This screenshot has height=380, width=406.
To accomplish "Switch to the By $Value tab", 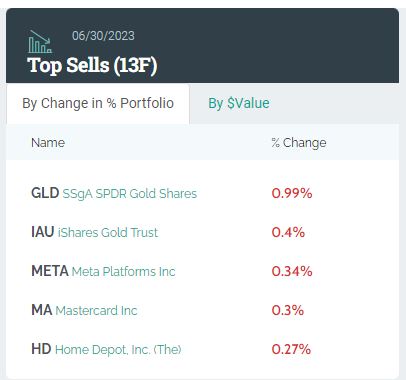I will [x=239, y=103].
